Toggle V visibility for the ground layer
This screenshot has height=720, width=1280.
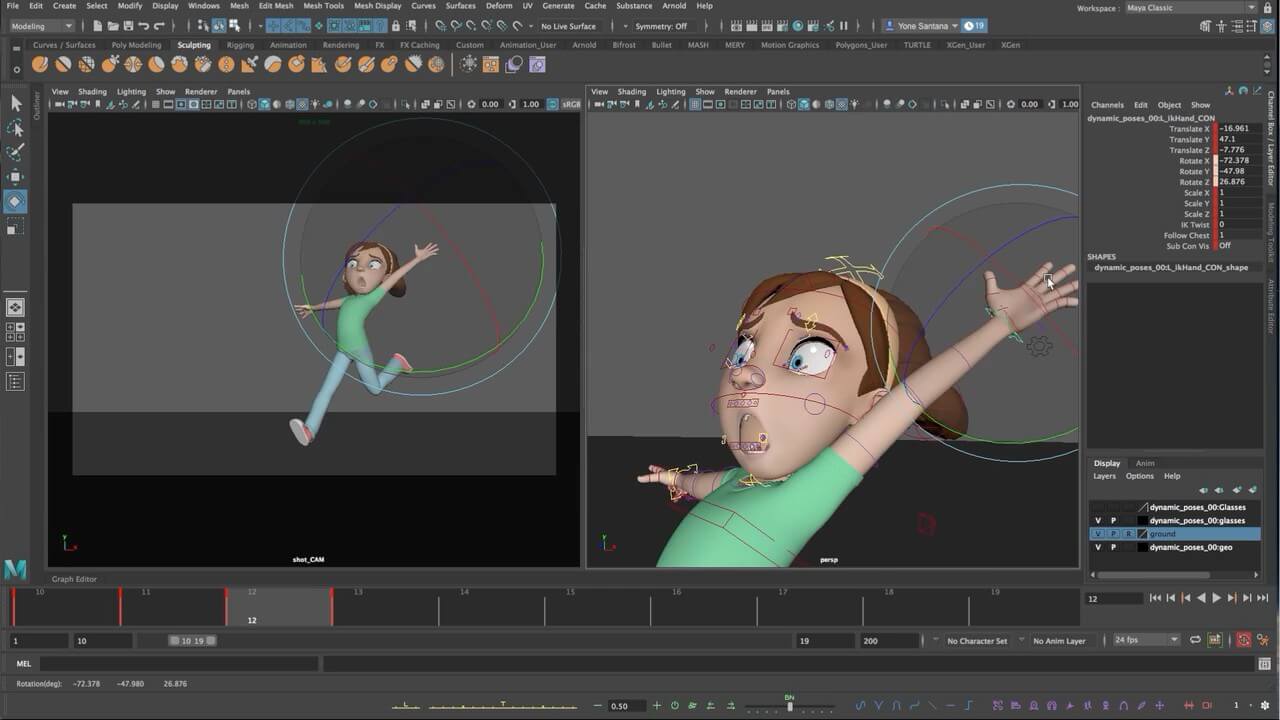(1098, 534)
